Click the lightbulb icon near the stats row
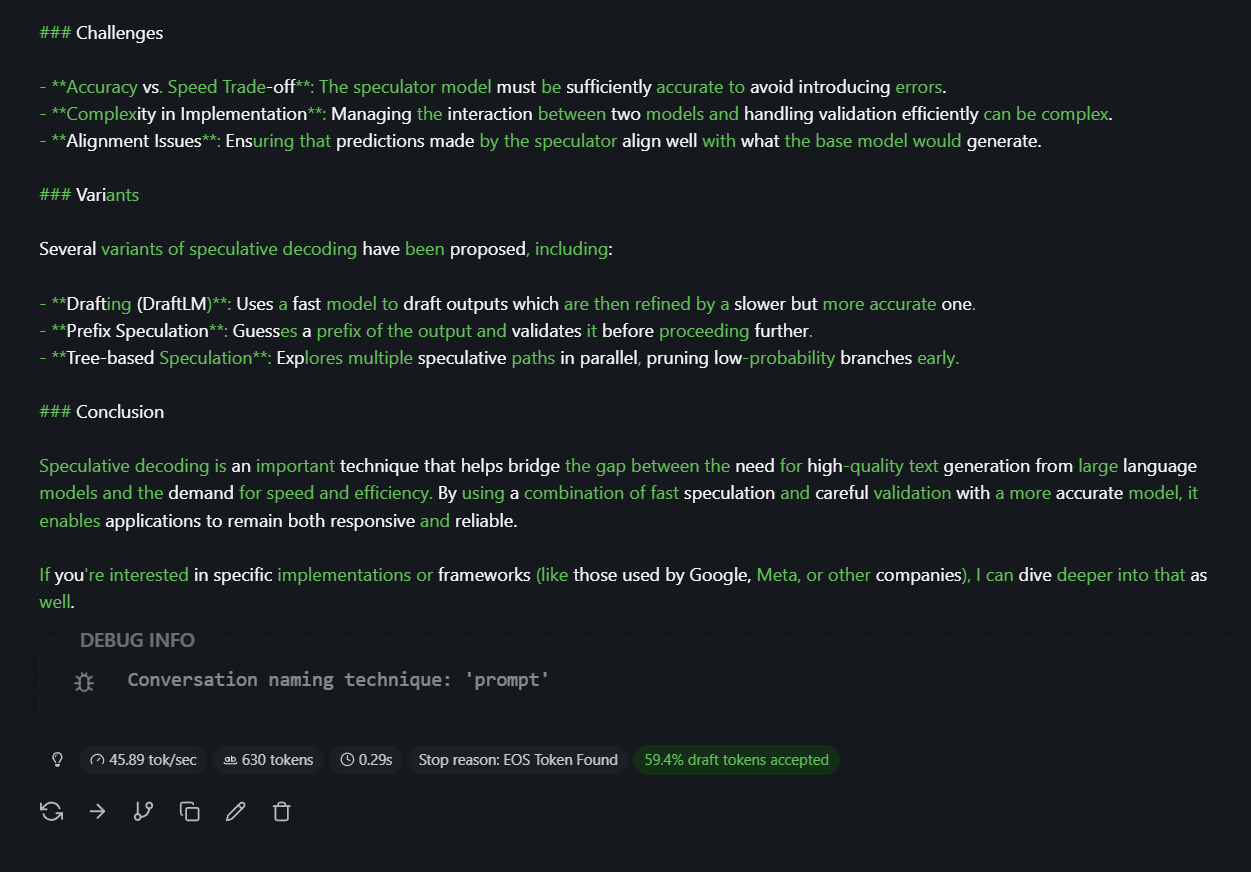1251x872 pixels. pos(57,759)
